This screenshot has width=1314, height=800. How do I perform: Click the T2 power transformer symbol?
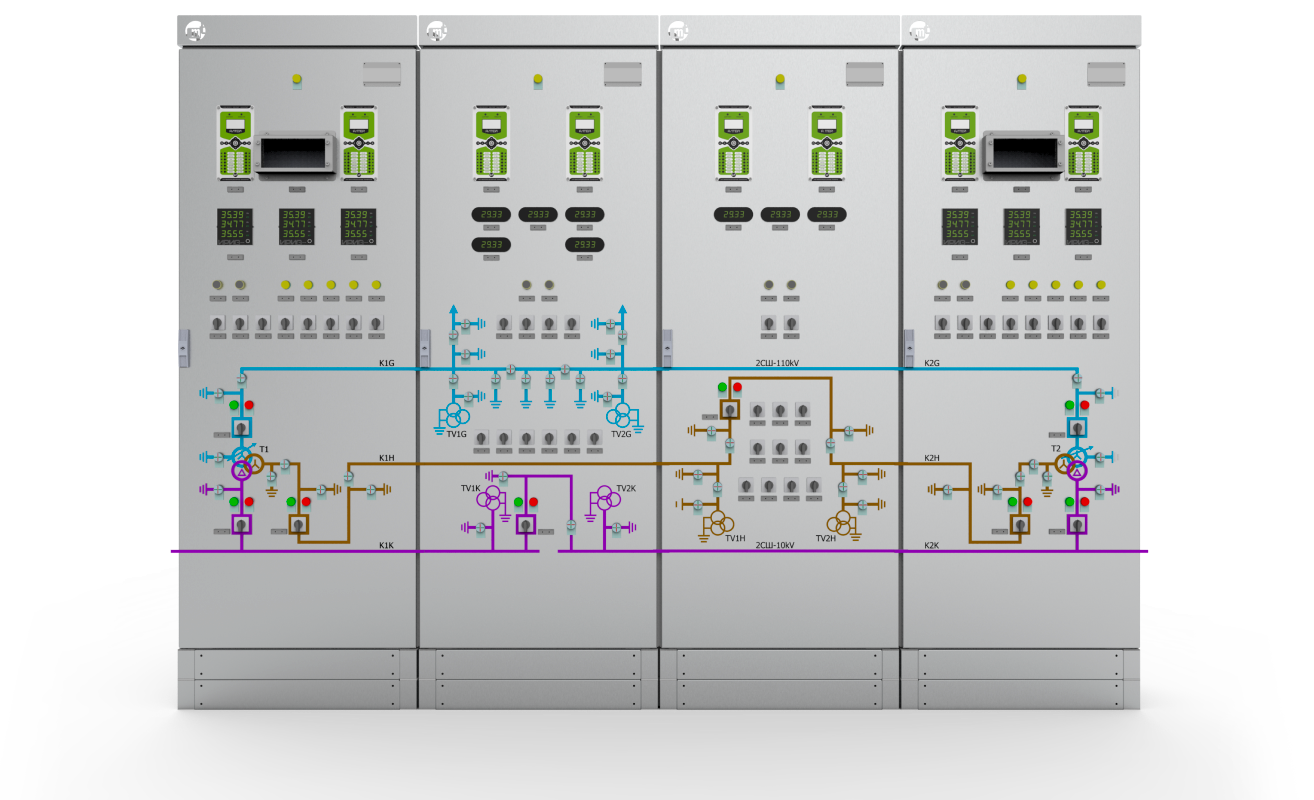coord(1076,465)
